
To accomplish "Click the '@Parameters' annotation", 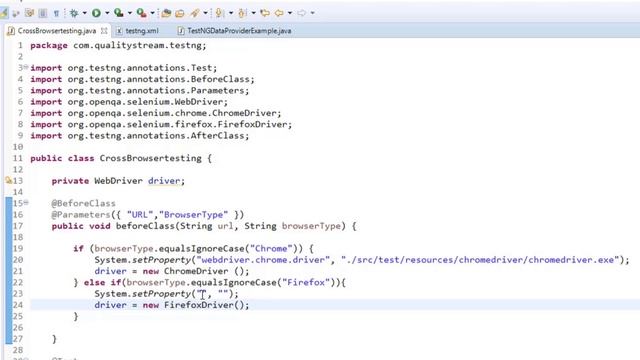I will tap(81, 215).
